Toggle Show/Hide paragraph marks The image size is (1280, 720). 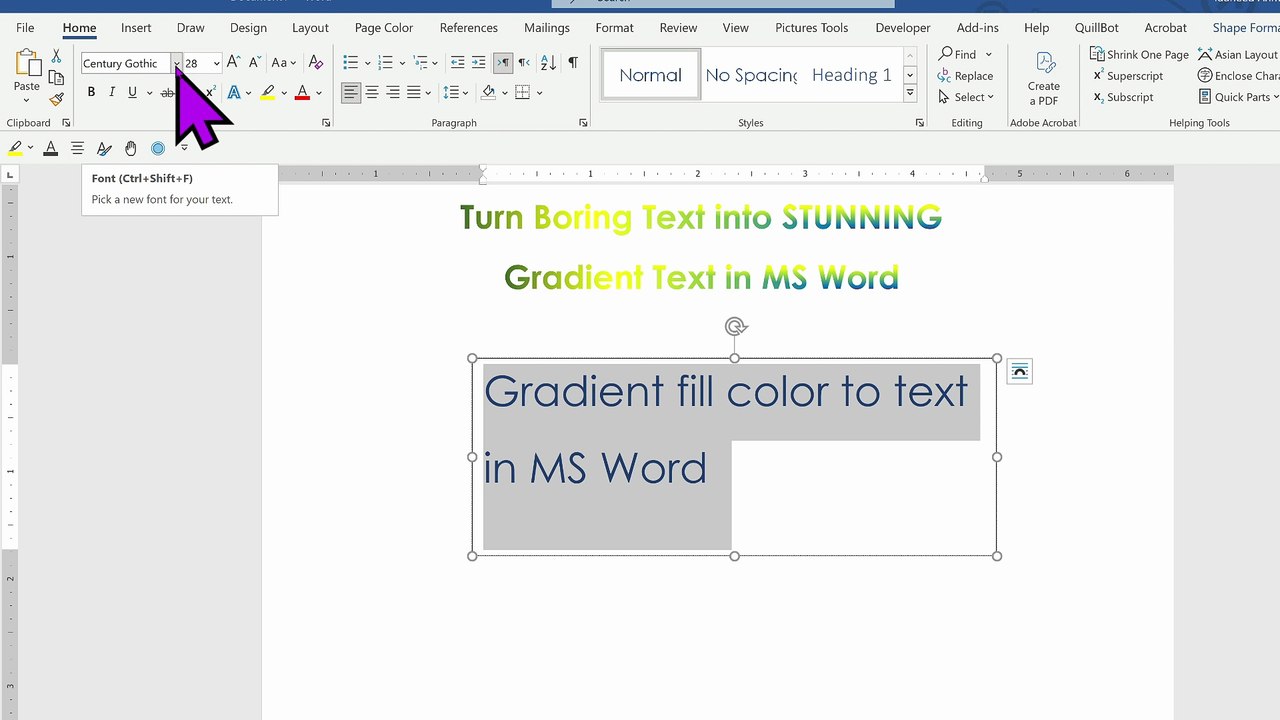tap(573, 63)
